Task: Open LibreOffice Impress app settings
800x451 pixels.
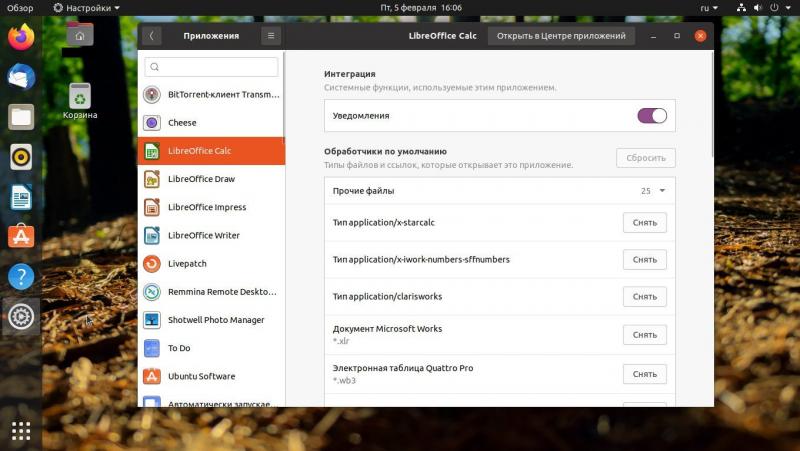Action: [x=210, y=207]
